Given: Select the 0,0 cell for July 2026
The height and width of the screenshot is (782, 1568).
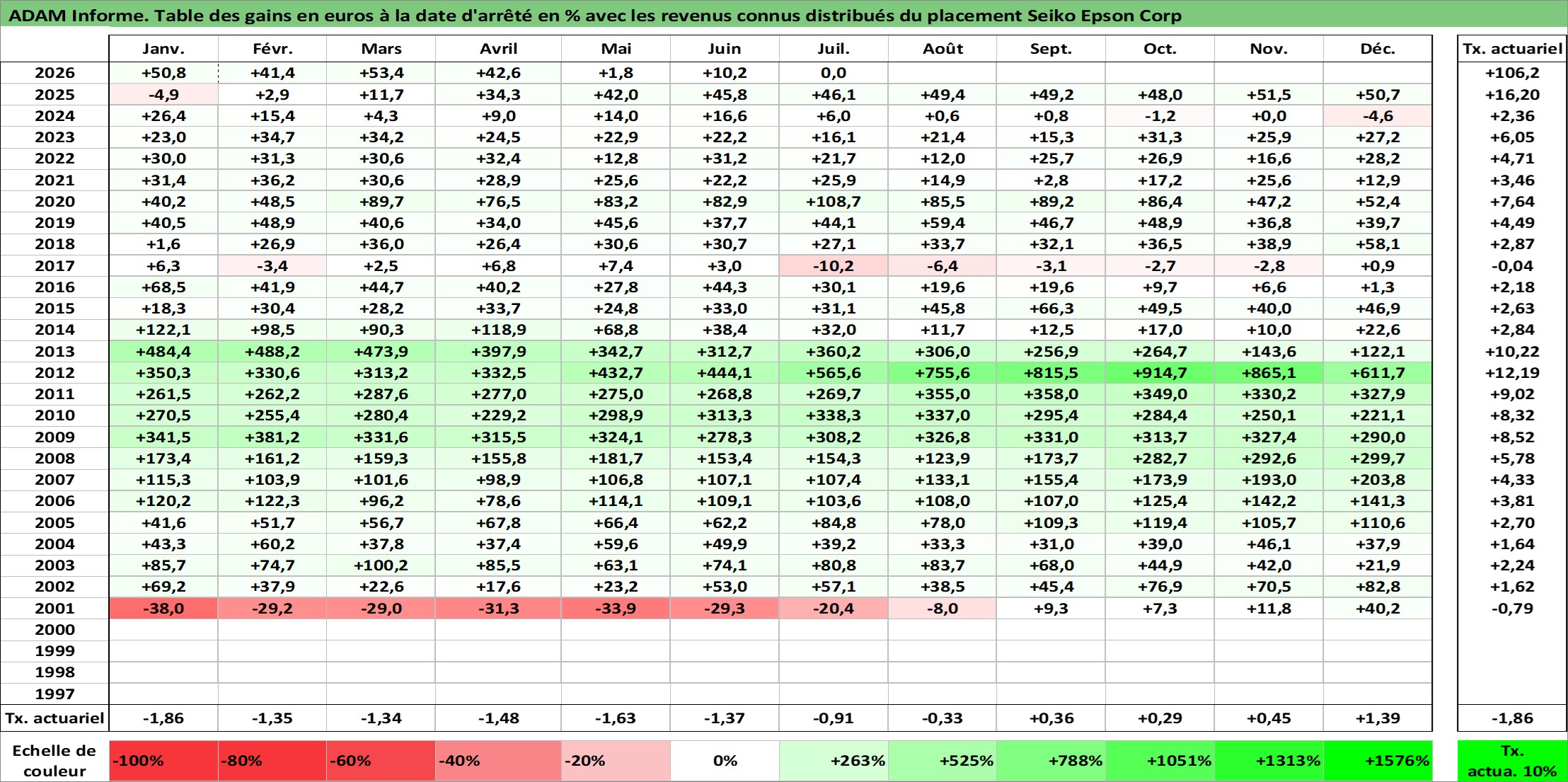Looking at the screenshot, I should (834, 73).
